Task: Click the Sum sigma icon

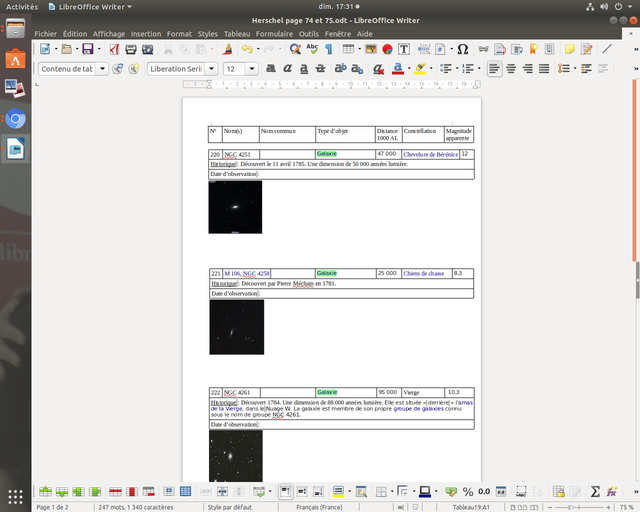Action: coord(595,491)
